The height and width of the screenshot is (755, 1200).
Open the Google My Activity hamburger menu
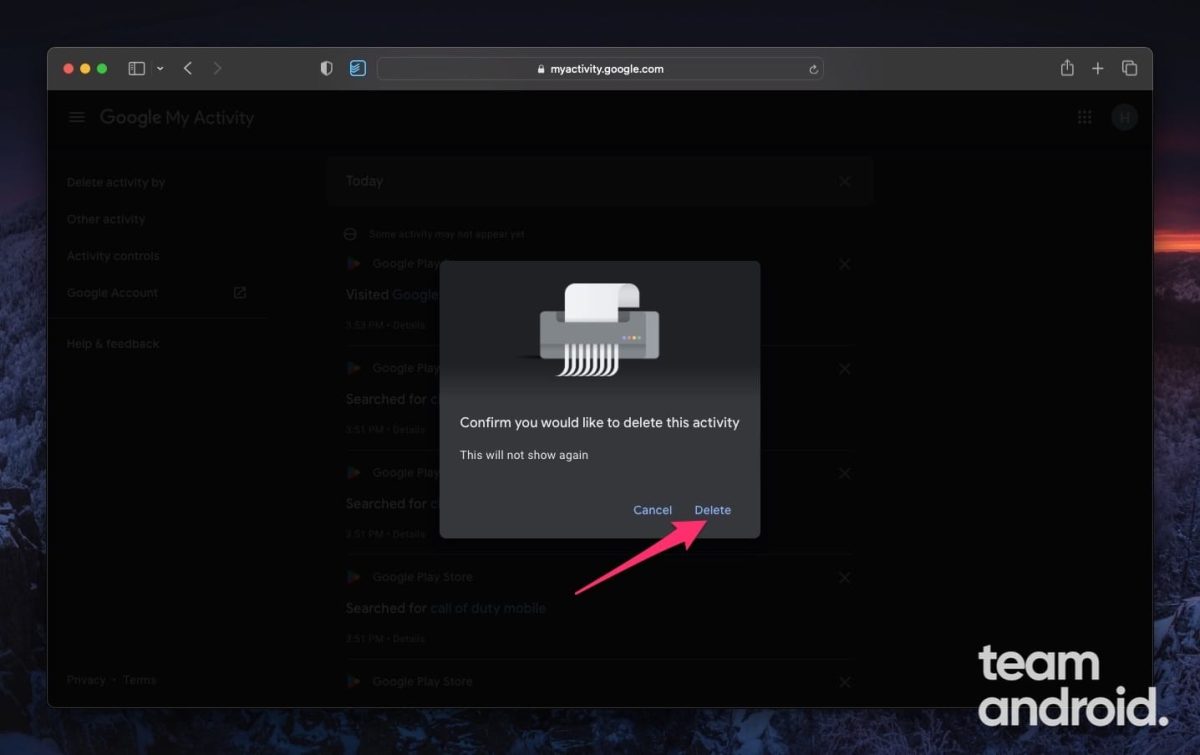coord(76,117)
